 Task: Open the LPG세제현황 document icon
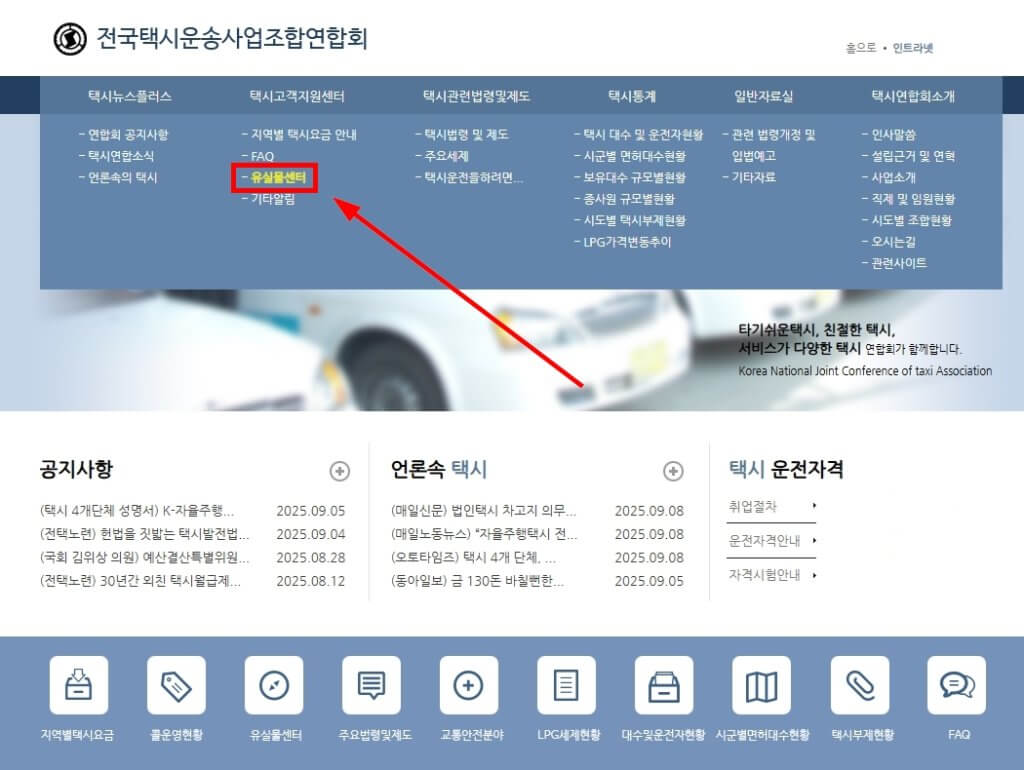(566, 685)
